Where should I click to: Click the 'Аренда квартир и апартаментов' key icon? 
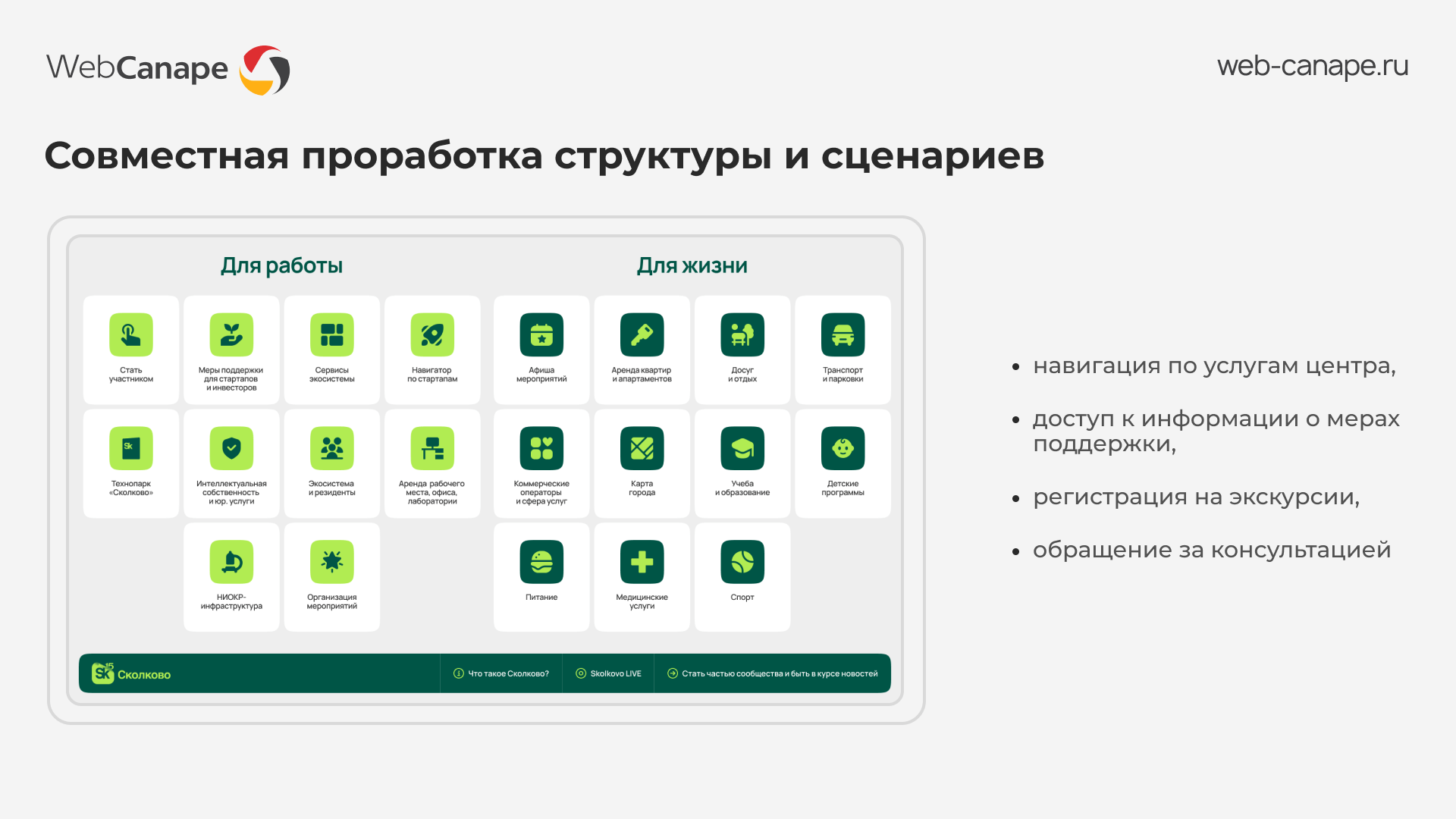(642, 334)
